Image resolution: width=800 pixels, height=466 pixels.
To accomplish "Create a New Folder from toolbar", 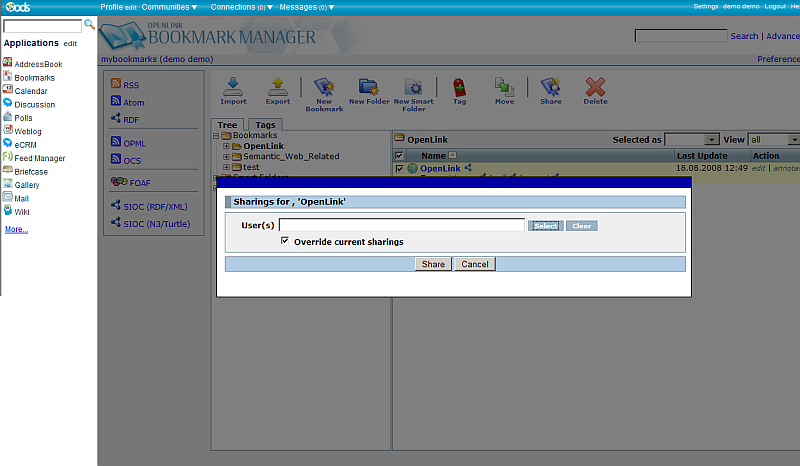I will pyautogui.click(x=369, y=88).
